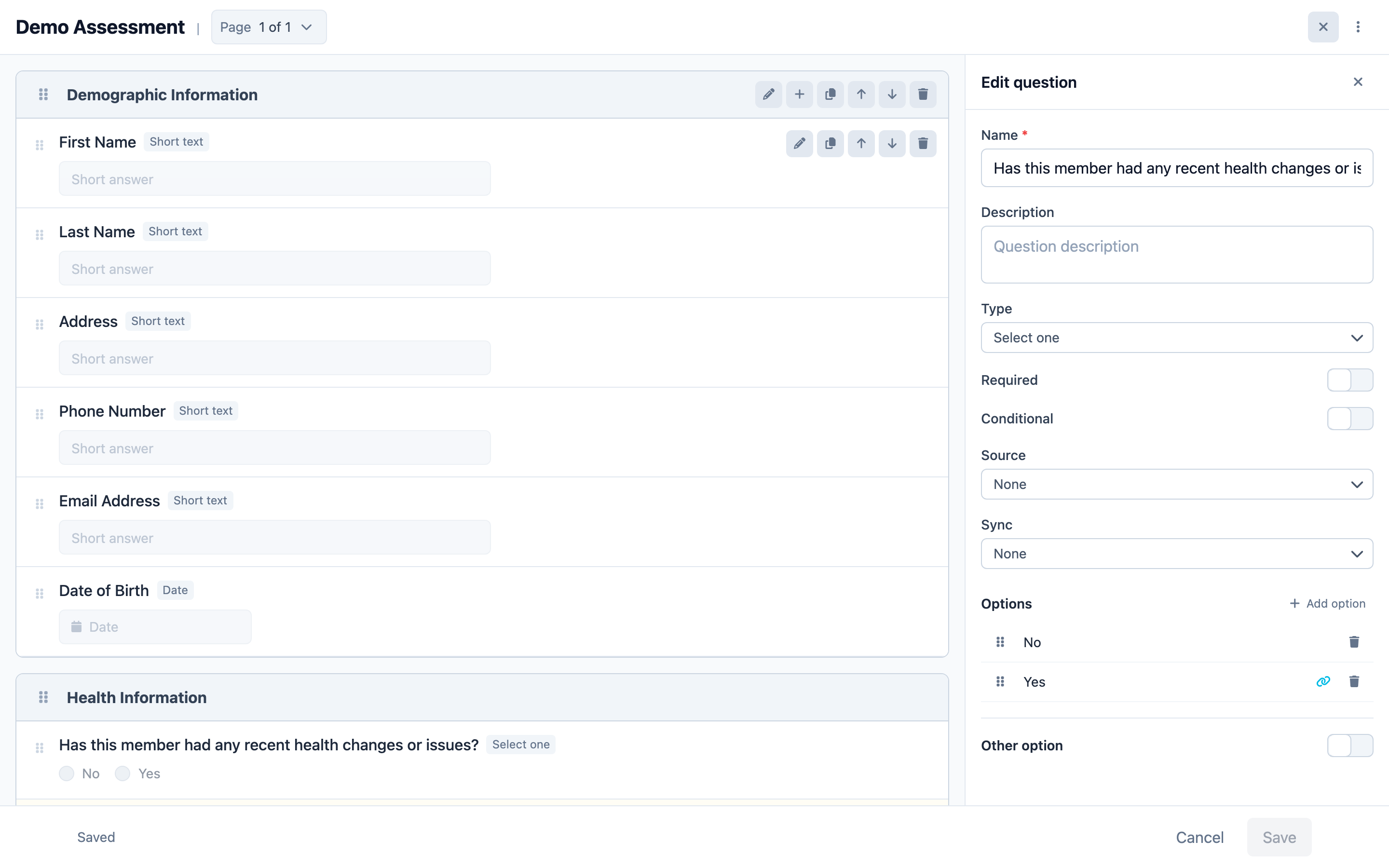Viewport: 1389px width, 868px height.
Task: Add question to Demographic Information section
Action: (800, 95)
